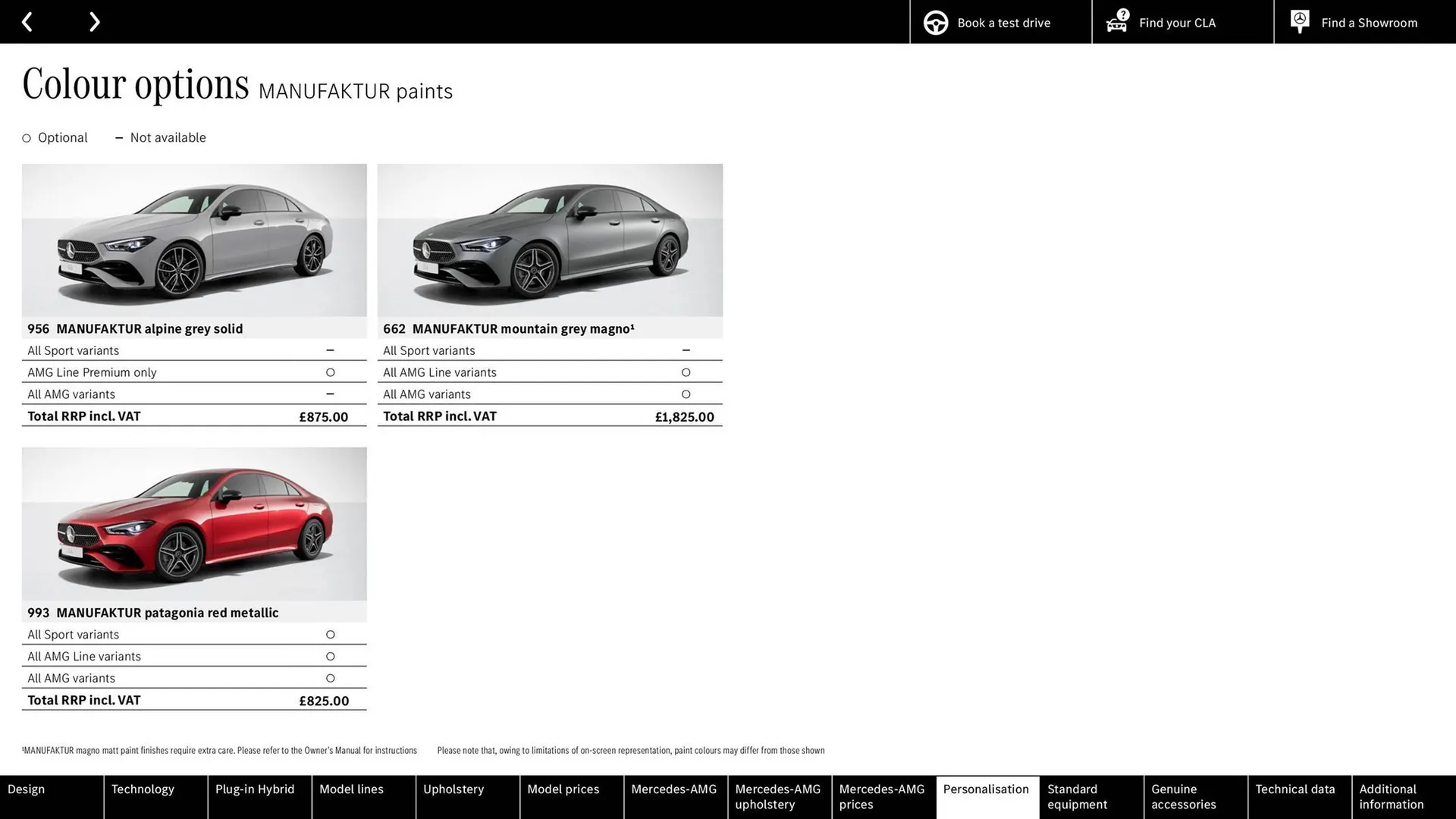Click the Book a test drive steering wheel icon

click(x=936, y=22)
